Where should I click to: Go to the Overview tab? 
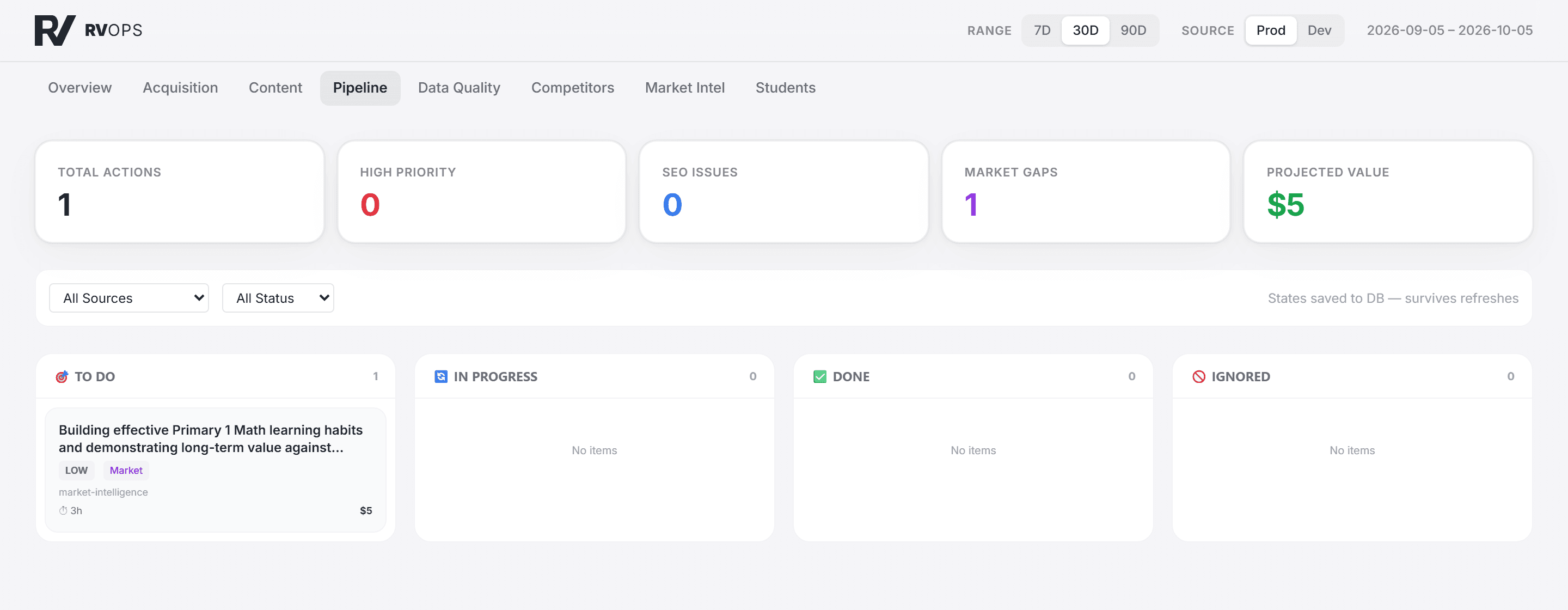79,88
